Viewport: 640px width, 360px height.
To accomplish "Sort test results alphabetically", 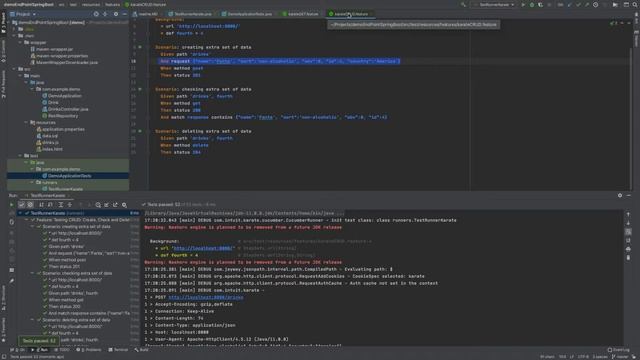I will tap(41, 205).
